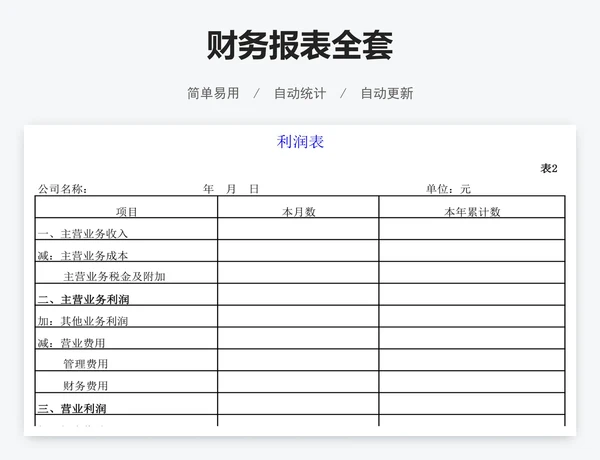Click the blue 利润表 table title
This screenshot has width=600, height=460.
[x=300, y=142]
